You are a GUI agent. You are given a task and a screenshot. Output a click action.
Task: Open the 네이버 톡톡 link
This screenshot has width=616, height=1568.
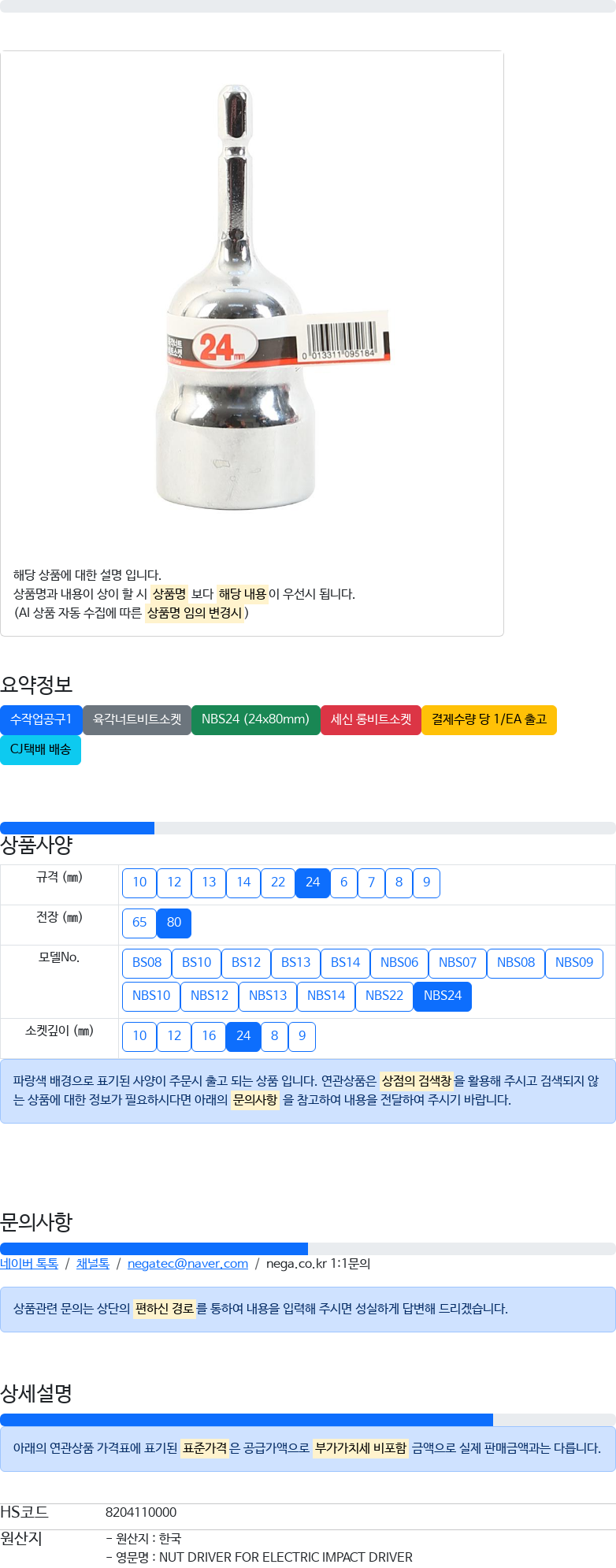click(29, 1264)
